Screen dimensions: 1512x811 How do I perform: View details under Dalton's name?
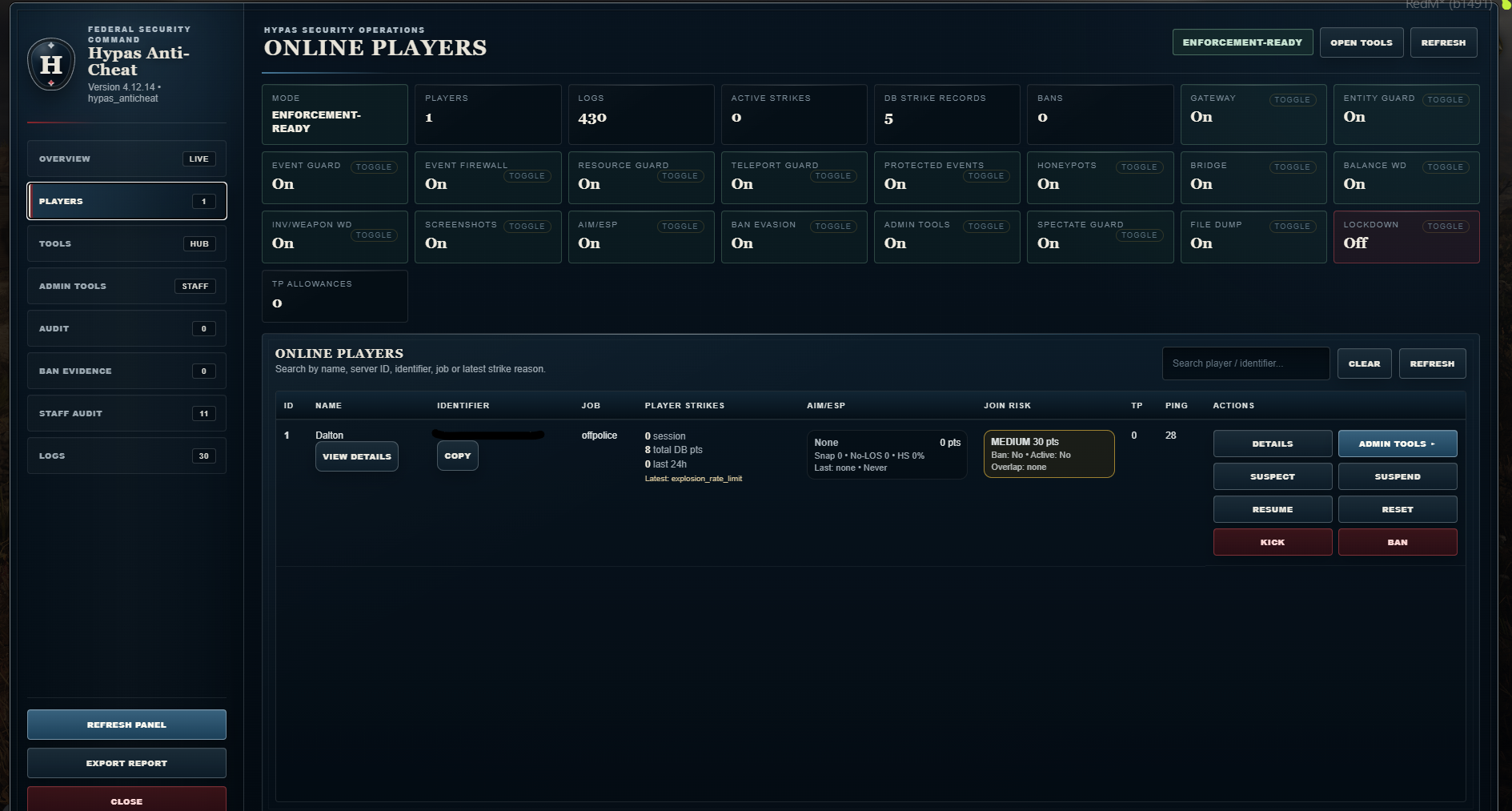356,456
